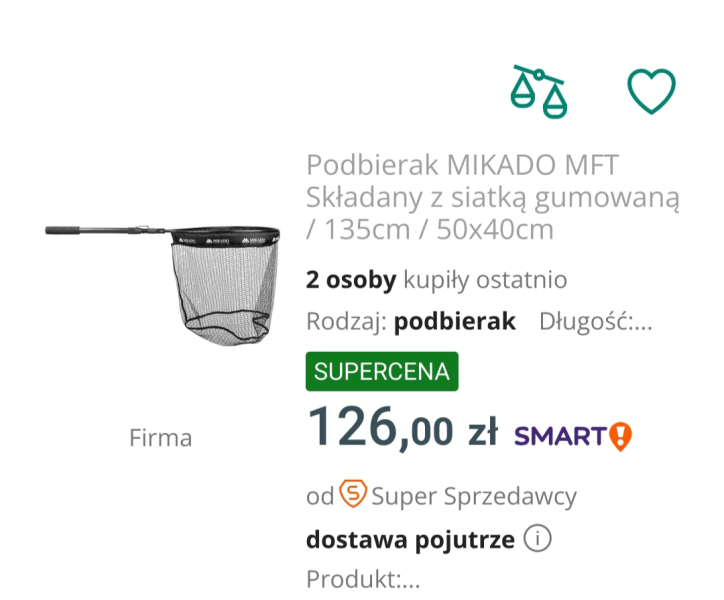724x600 pixels.
Task: Expand the truncated Długość parameter
Action: (x=596, y=321)
